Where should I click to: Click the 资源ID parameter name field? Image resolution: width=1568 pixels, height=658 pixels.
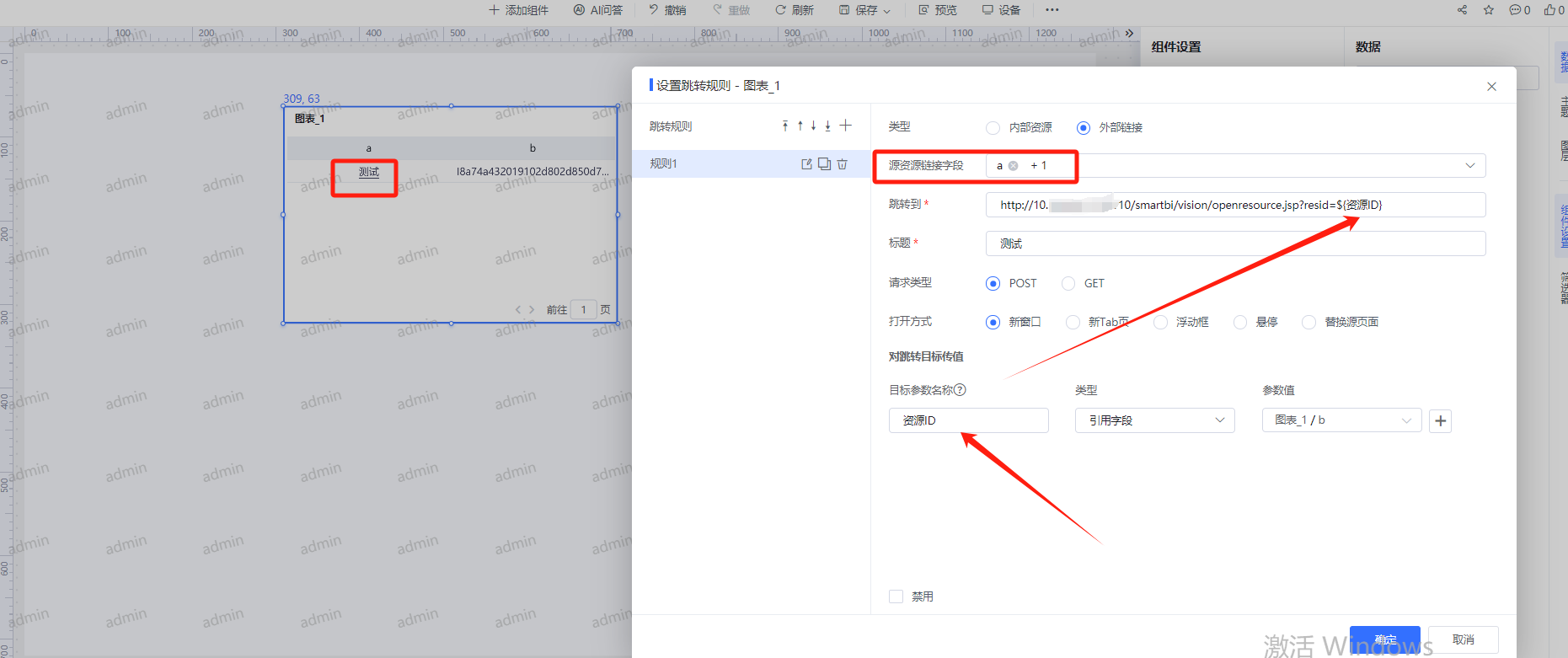click(x=969, y=420)
